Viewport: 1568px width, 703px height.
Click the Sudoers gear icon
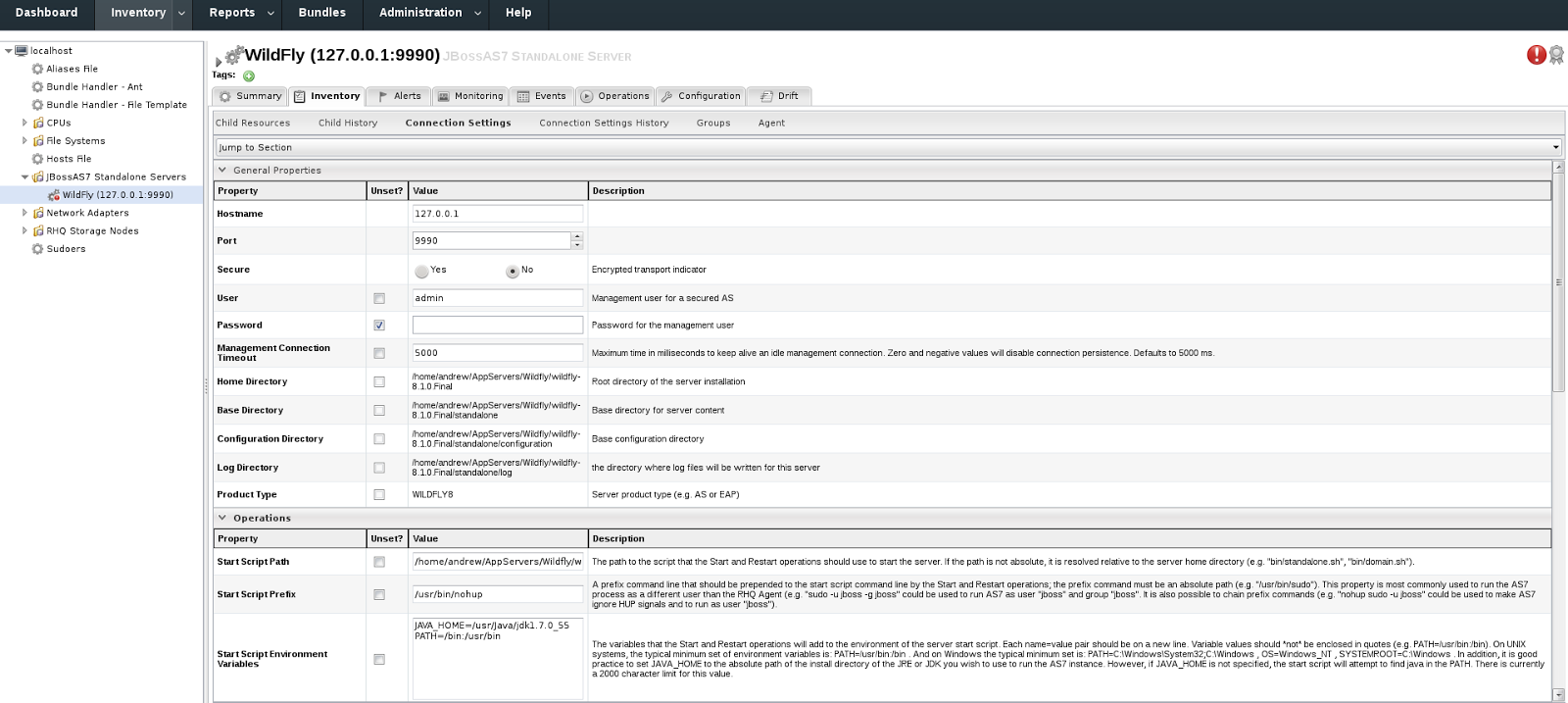(37, 248)
